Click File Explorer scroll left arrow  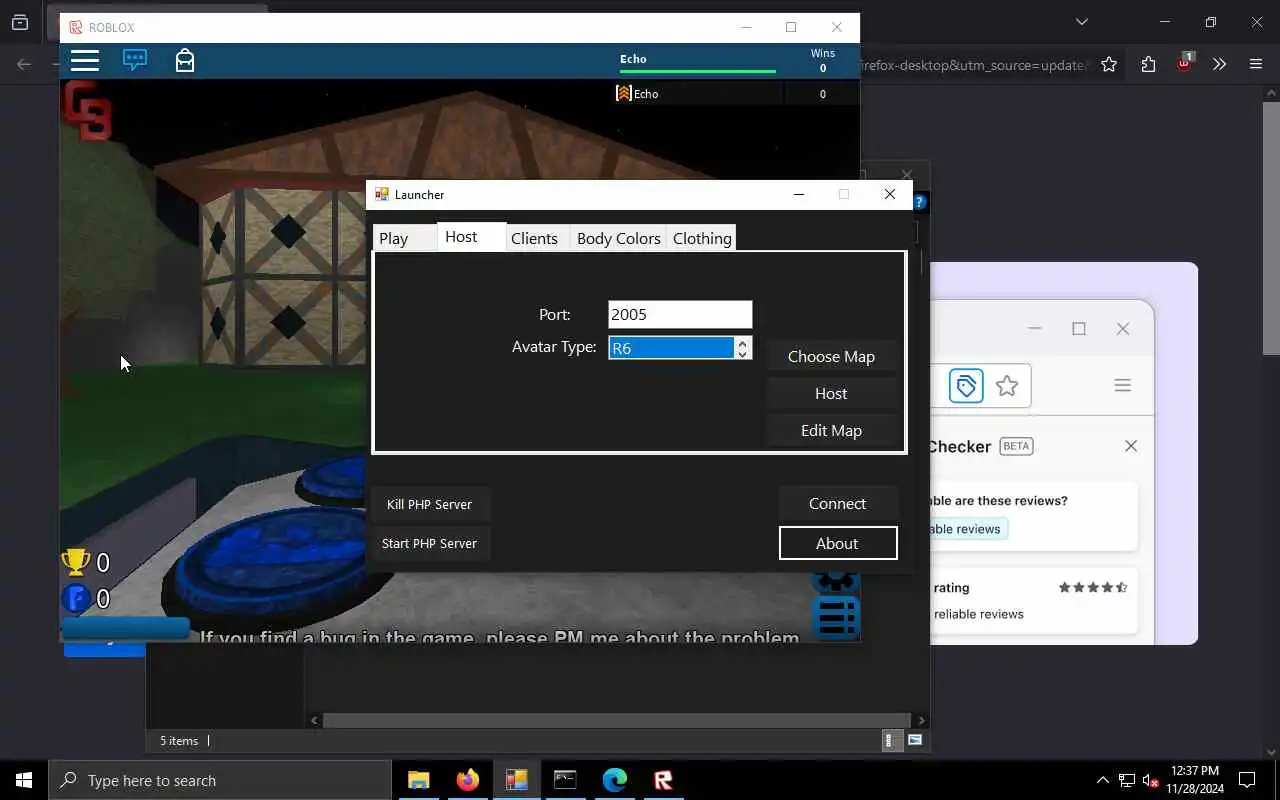click(x=315, y=720)
